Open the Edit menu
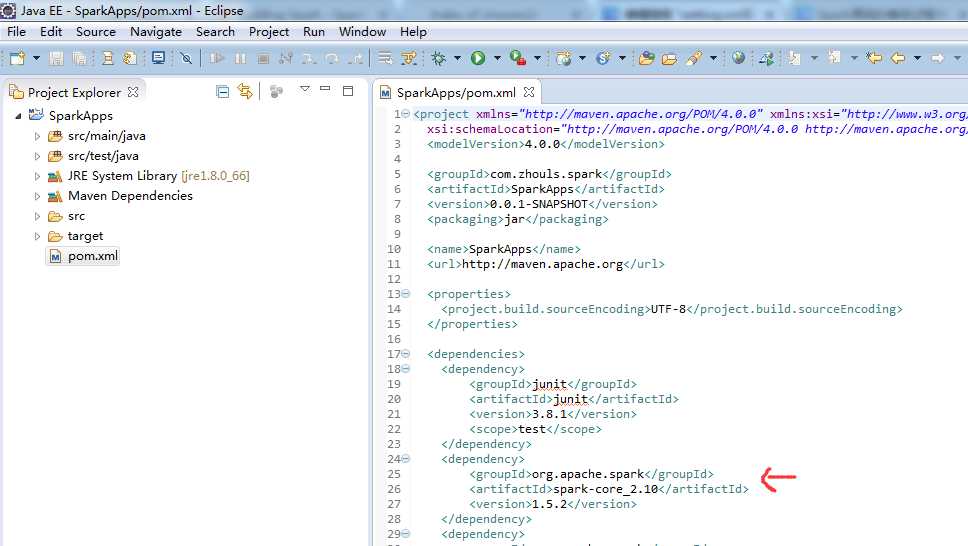 [51, 32]
